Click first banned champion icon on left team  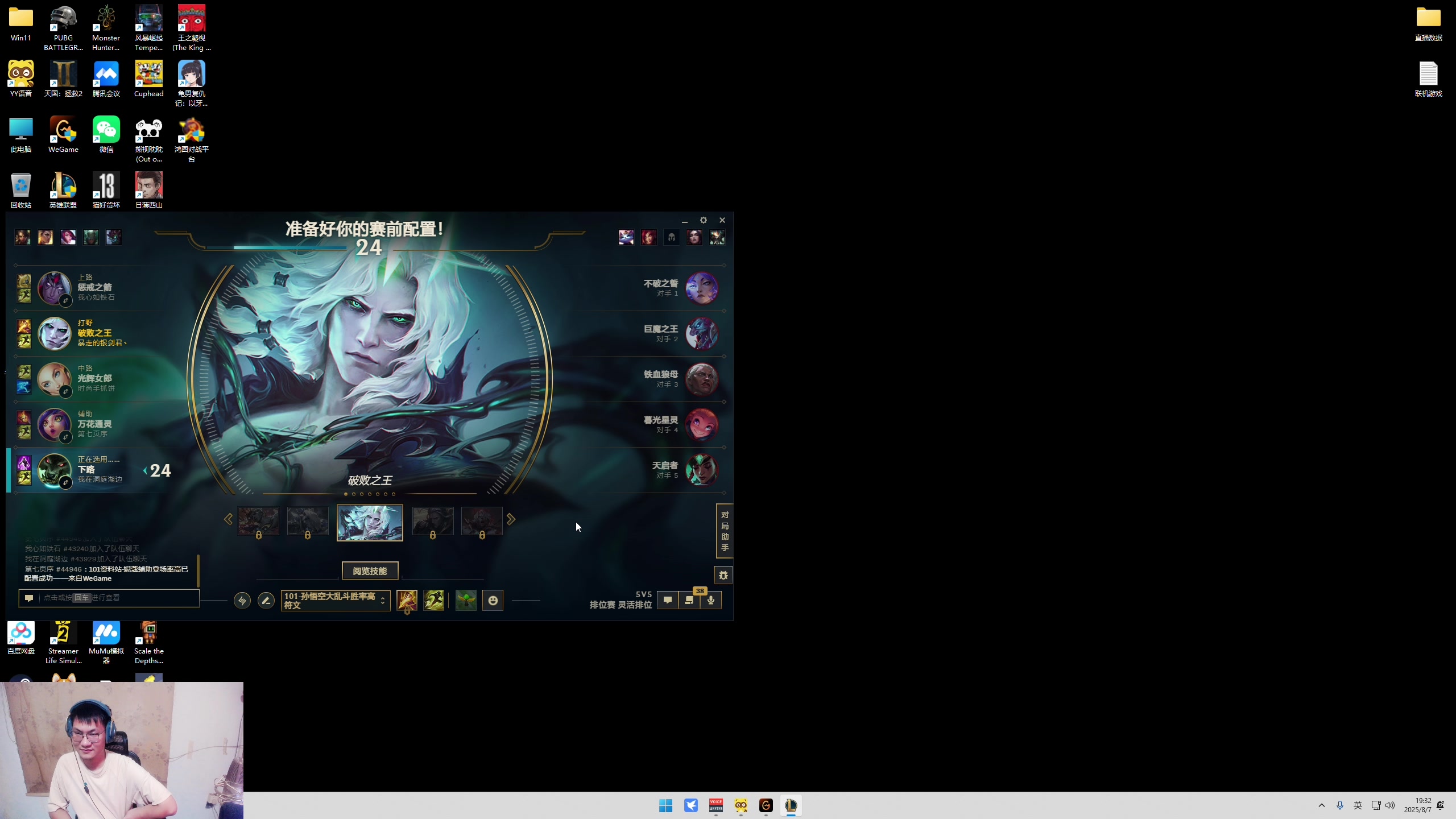pyautogui.click(x=23, y=237)
